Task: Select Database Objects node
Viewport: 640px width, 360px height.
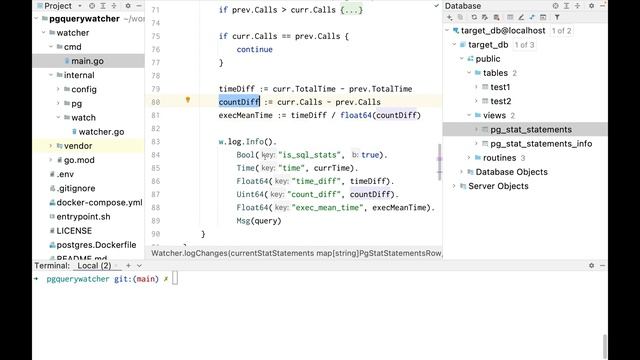Action: [x=511, y=172]
